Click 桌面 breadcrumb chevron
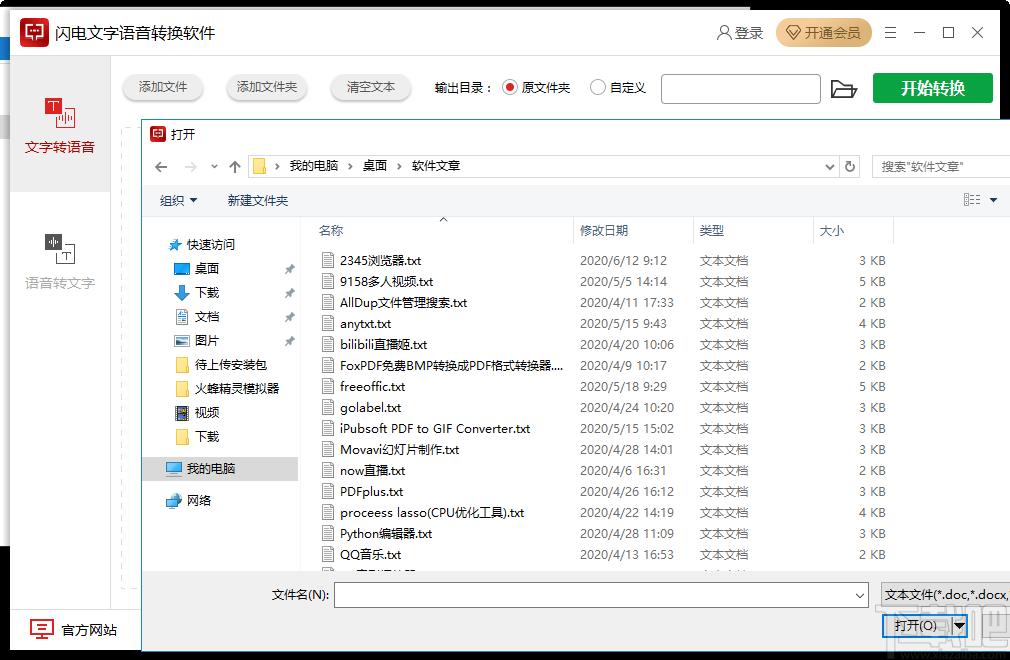Screen dimensions: 1010x660 pos(399,166)
